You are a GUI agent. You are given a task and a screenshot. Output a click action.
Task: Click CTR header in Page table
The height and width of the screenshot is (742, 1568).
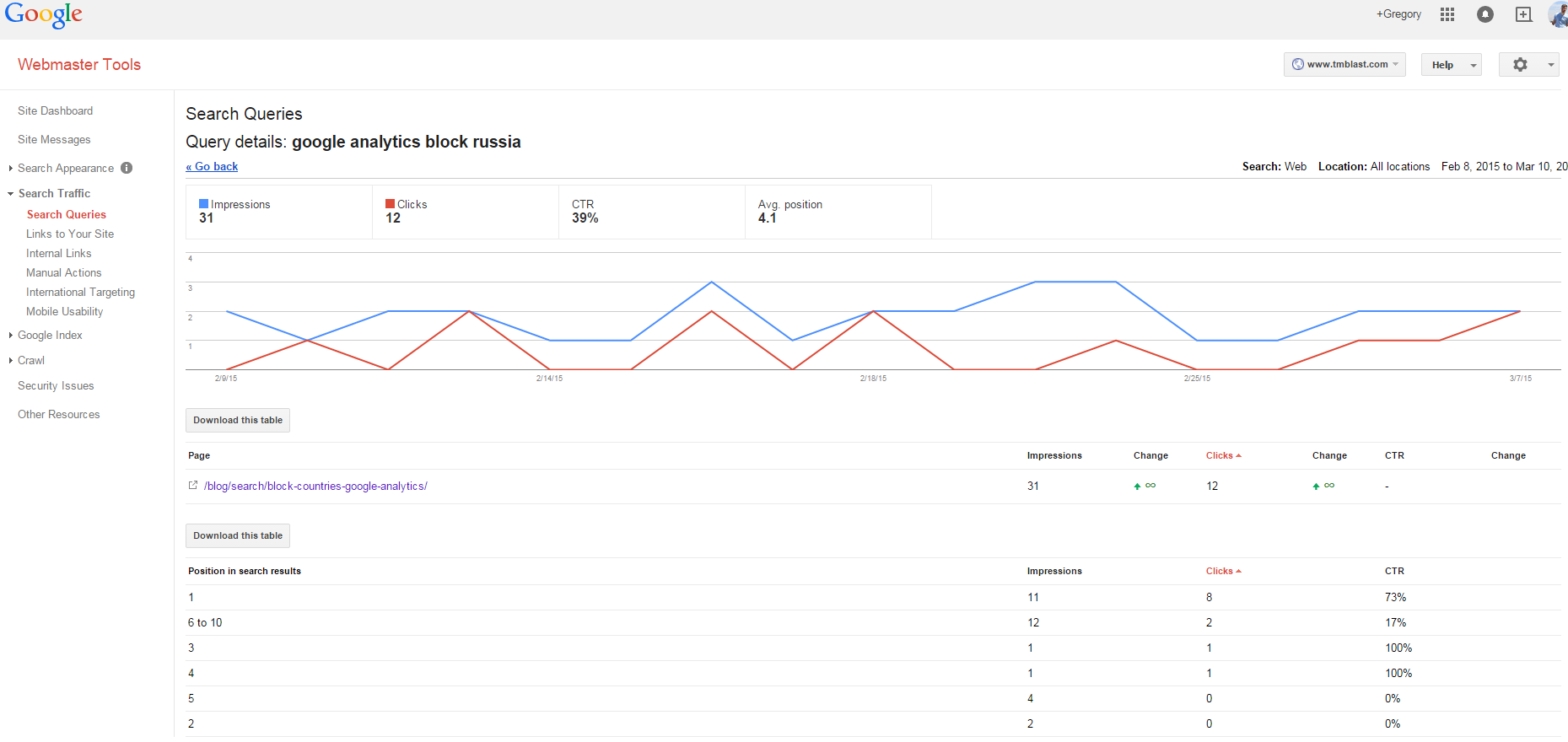click(x=1394, y=455)
